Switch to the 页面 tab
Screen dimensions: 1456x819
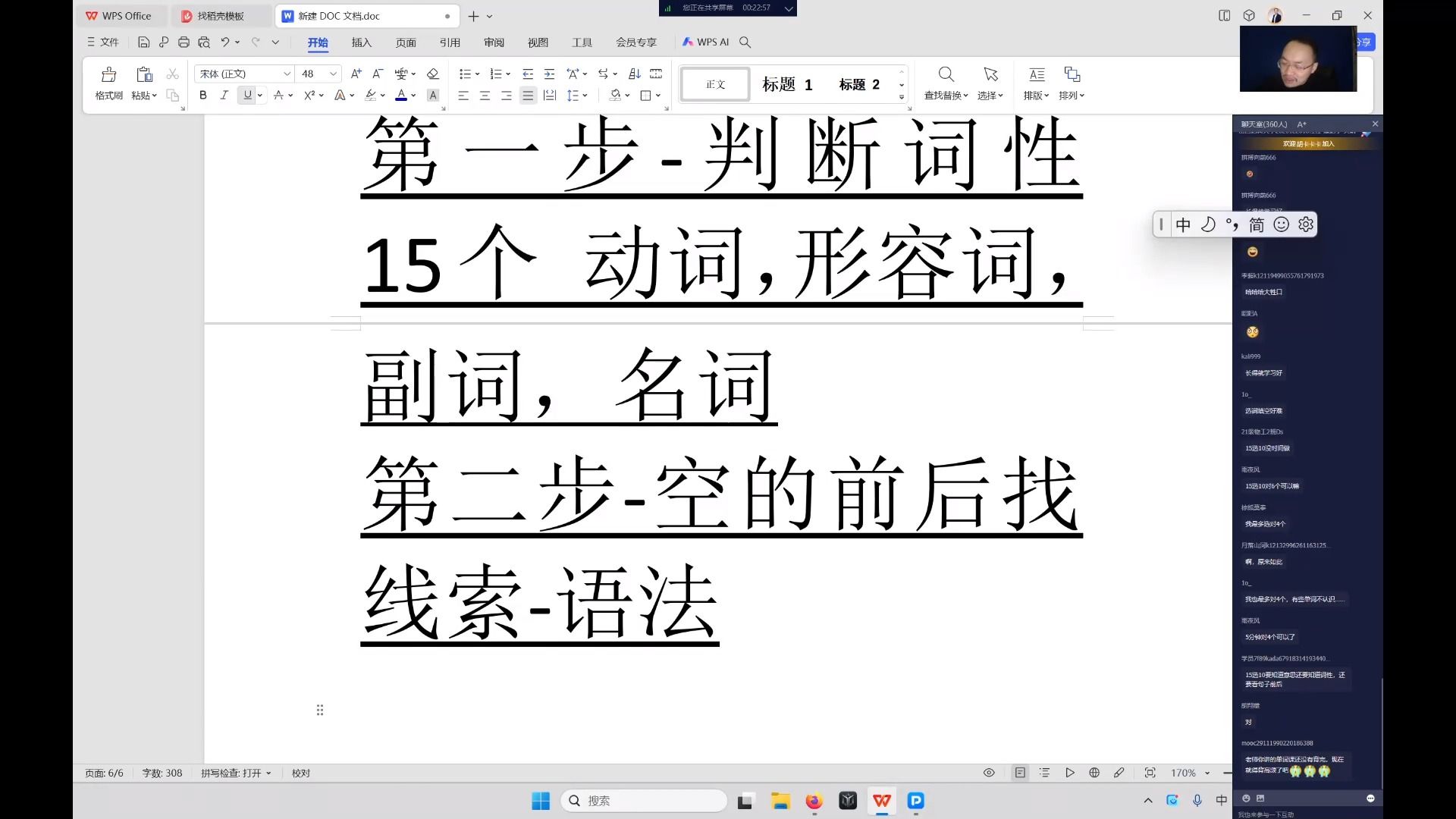tap(406, 42)
